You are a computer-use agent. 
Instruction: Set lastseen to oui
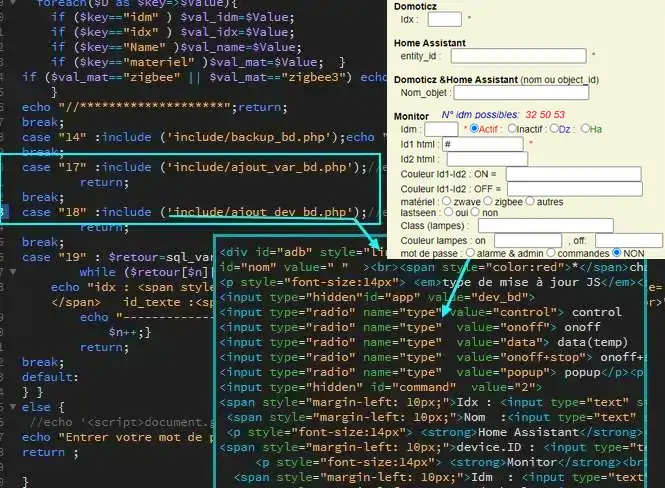click(448, 212)
